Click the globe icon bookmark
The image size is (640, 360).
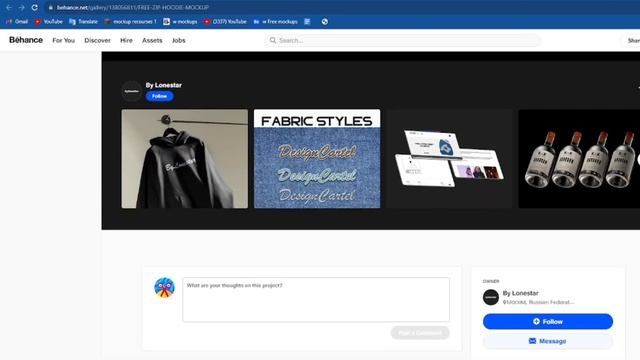click(324, 22)
